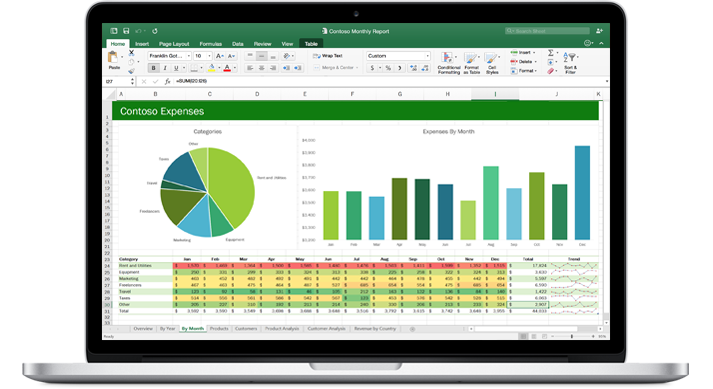Open Cell Styles gallery
The image size is (713, 389).
click(x=492, y=63)
